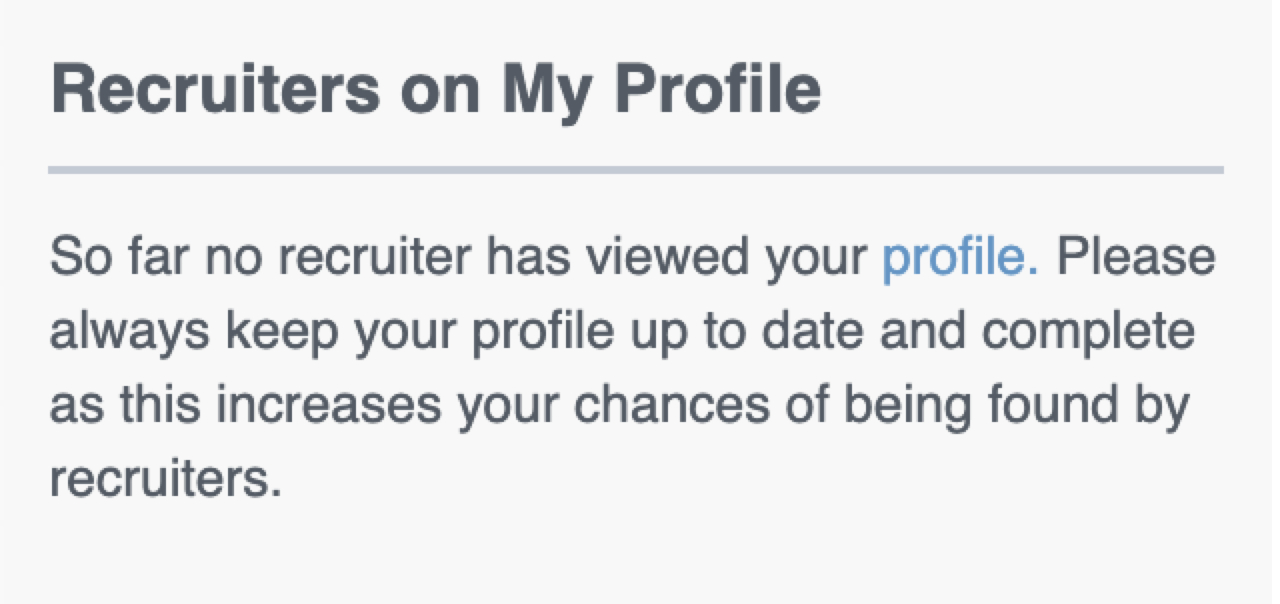1280x604 pixels.
Task: Click the word "keep" in the second line
Action: [x=256, y=332]
